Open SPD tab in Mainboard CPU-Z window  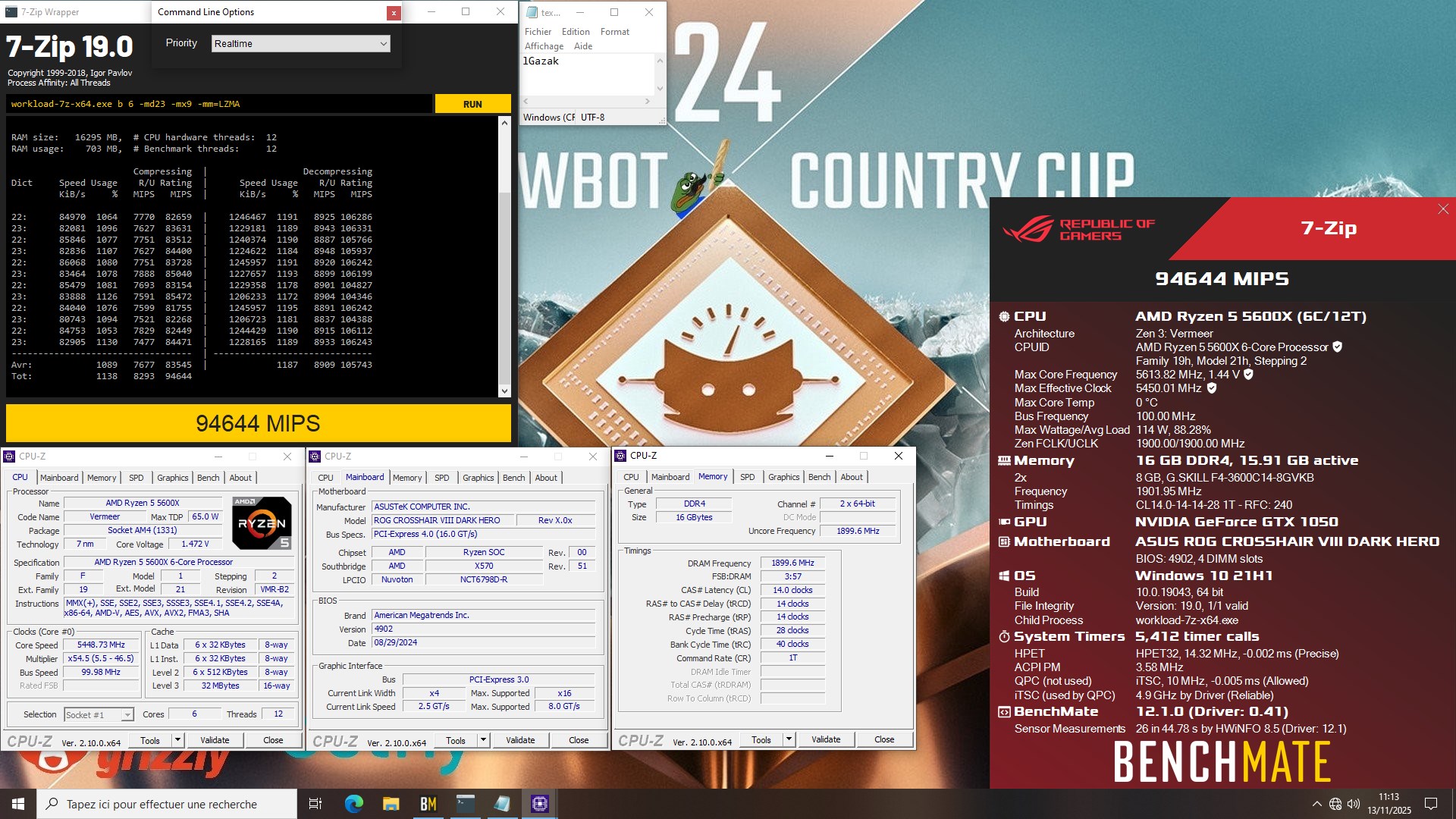coord(441,478)
